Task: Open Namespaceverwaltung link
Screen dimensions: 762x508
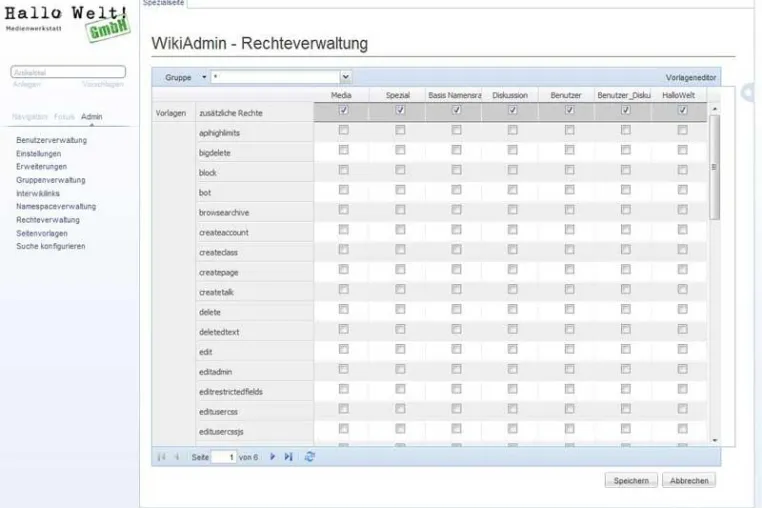Action: [x=56, y=207]
